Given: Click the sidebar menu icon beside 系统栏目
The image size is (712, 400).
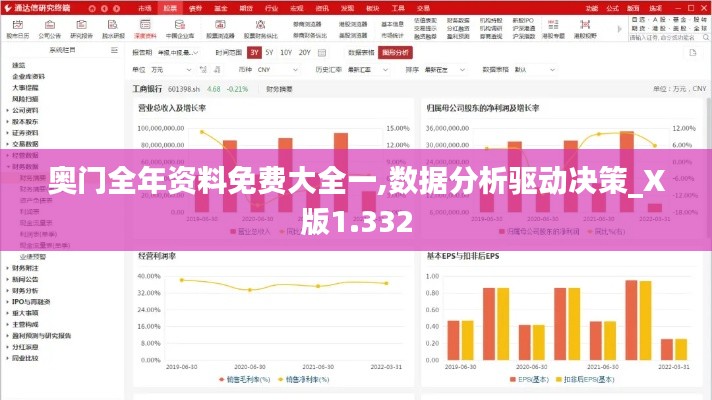Looking at the screenshot, I should (x=114, y=50).
